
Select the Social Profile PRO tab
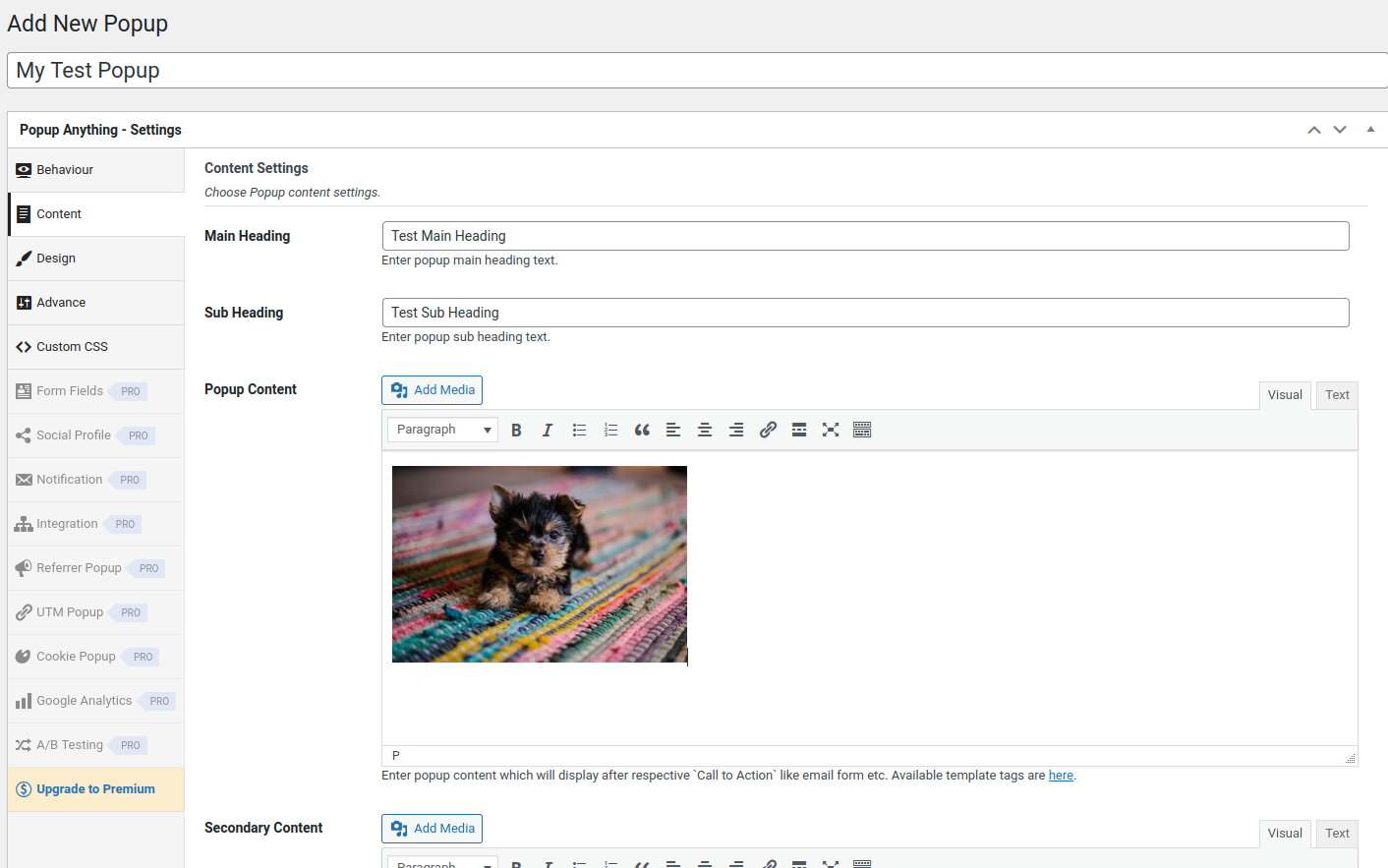click(x=96, y=435)
